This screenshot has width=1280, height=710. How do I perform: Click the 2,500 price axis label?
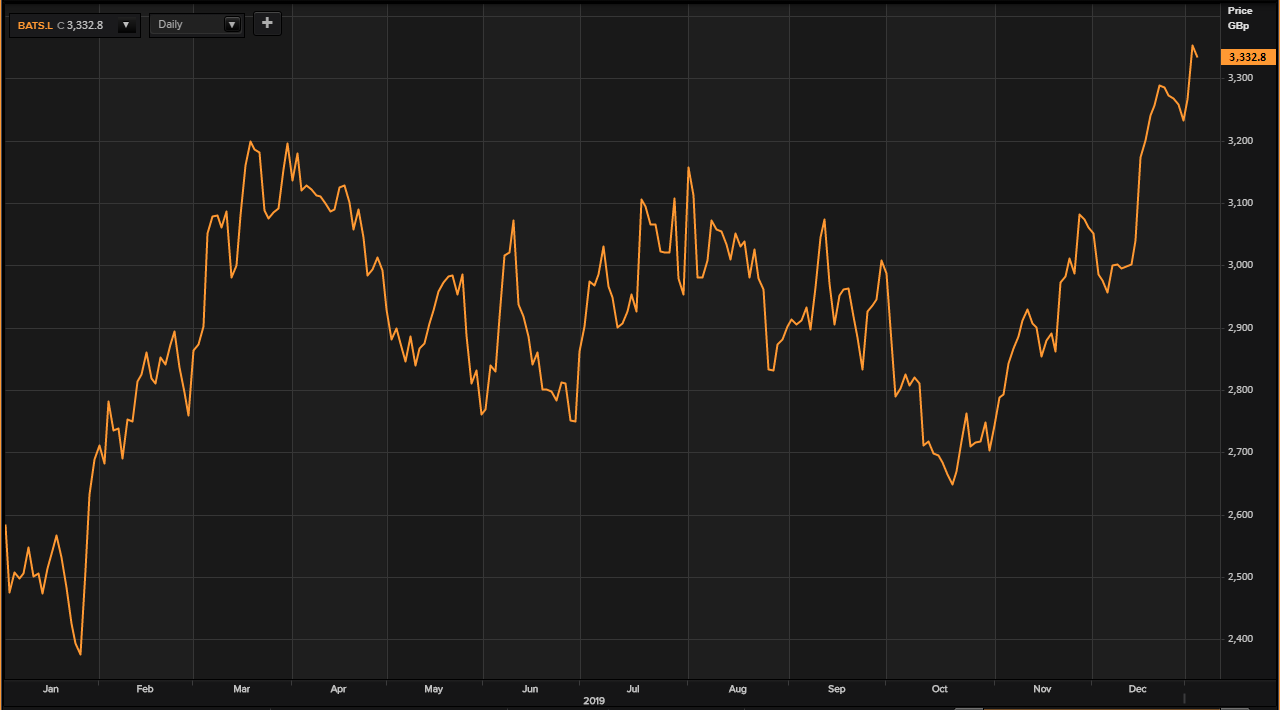[x=1240, y=577]
